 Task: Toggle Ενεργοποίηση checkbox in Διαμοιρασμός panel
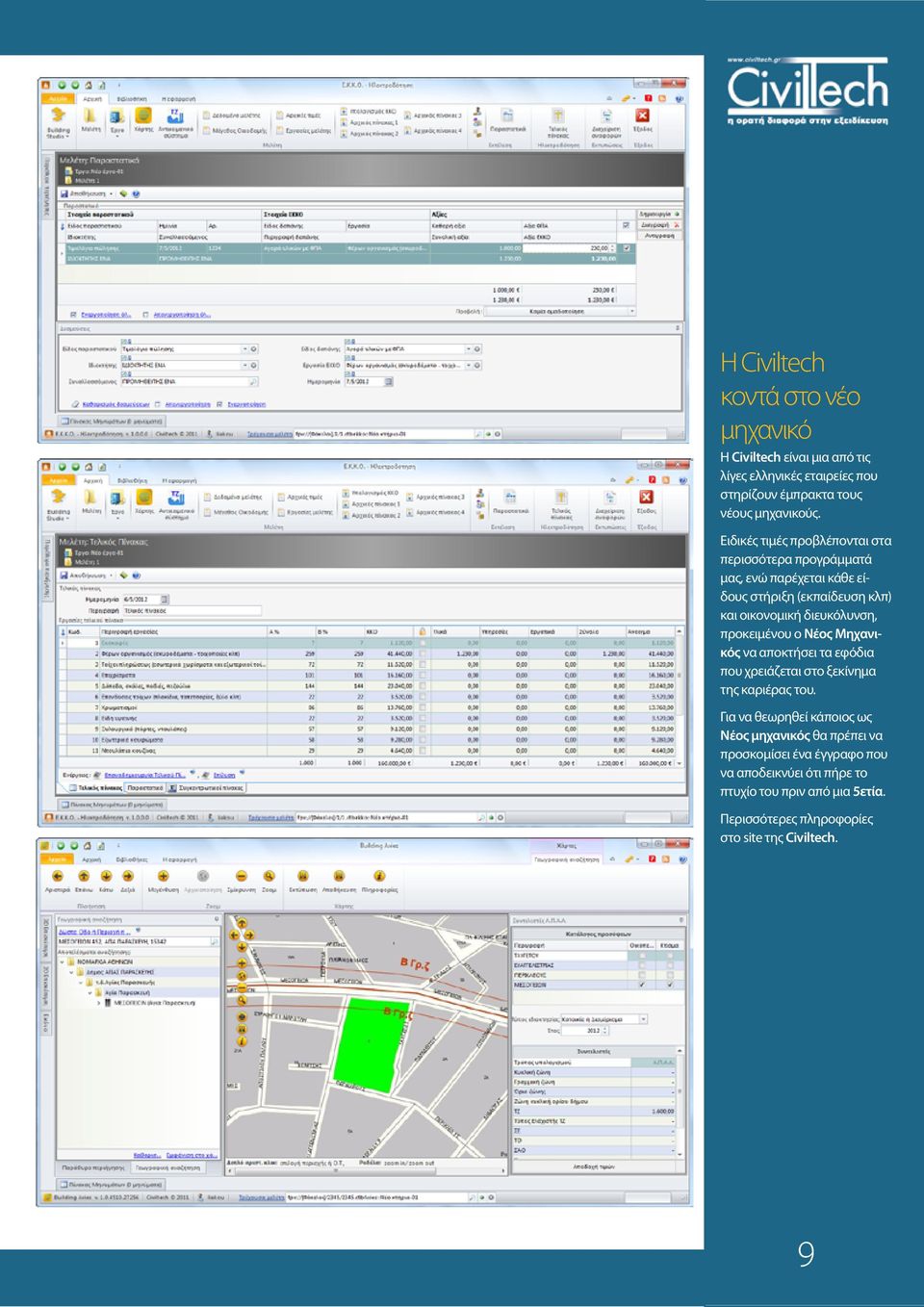click(x=218, y=404)
